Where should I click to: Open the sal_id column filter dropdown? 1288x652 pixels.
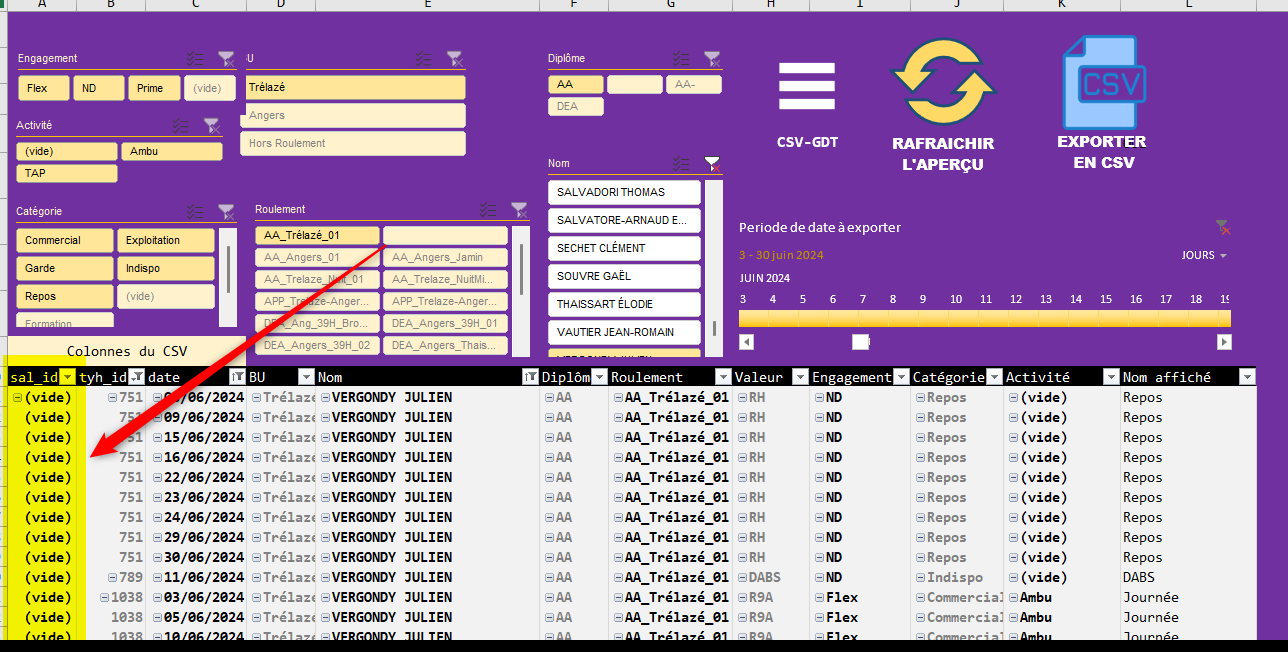tap(67, 377)
